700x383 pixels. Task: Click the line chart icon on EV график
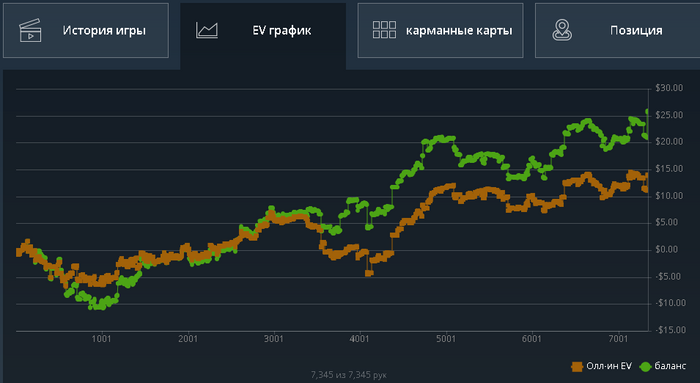[207, 30]
